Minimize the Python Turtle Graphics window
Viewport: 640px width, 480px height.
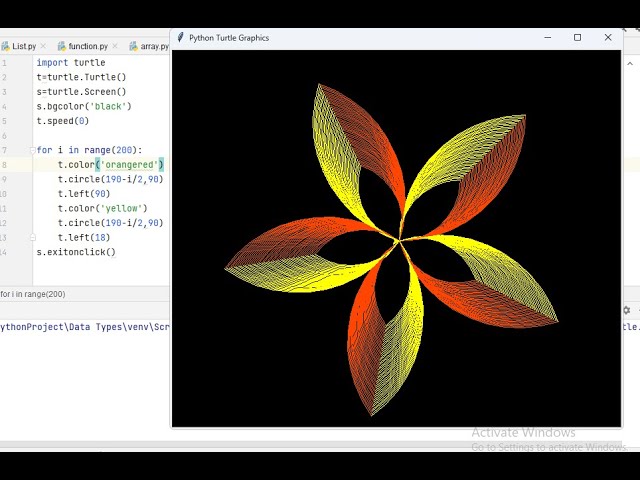tap(548, 38)
